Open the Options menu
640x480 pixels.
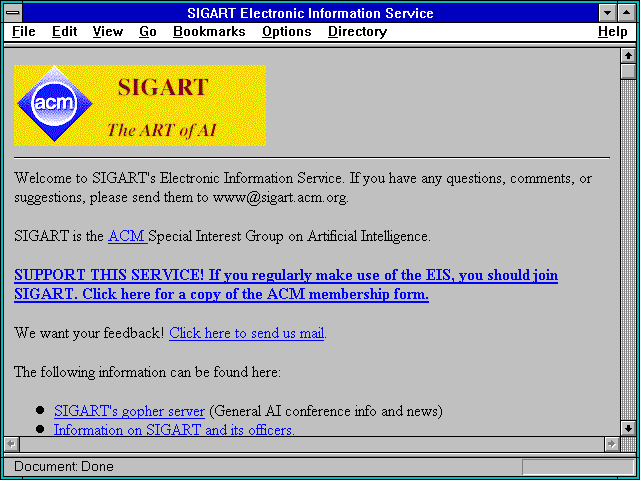[287, 32]
